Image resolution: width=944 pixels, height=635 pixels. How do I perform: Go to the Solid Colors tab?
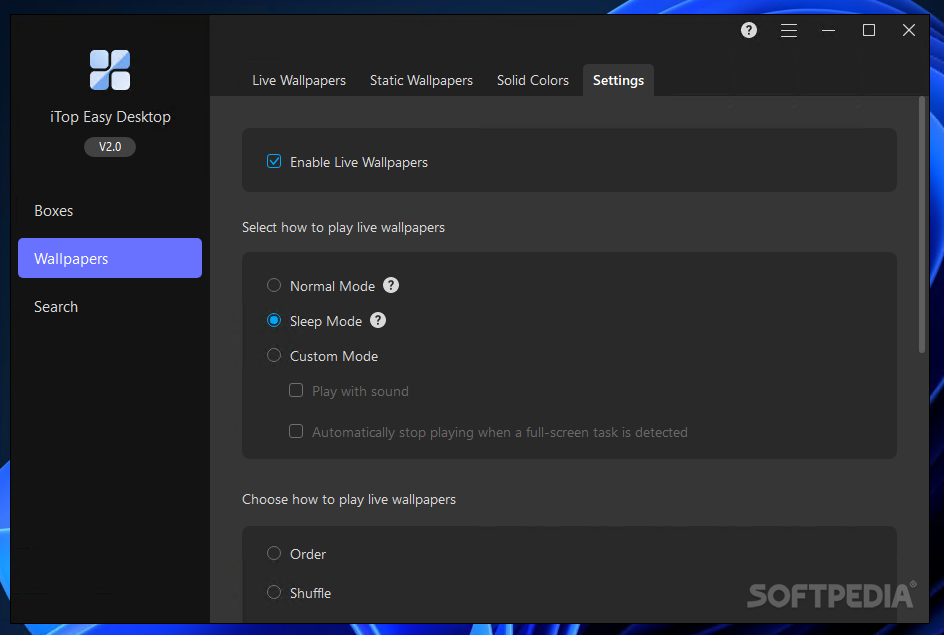[x=532, y=80]
